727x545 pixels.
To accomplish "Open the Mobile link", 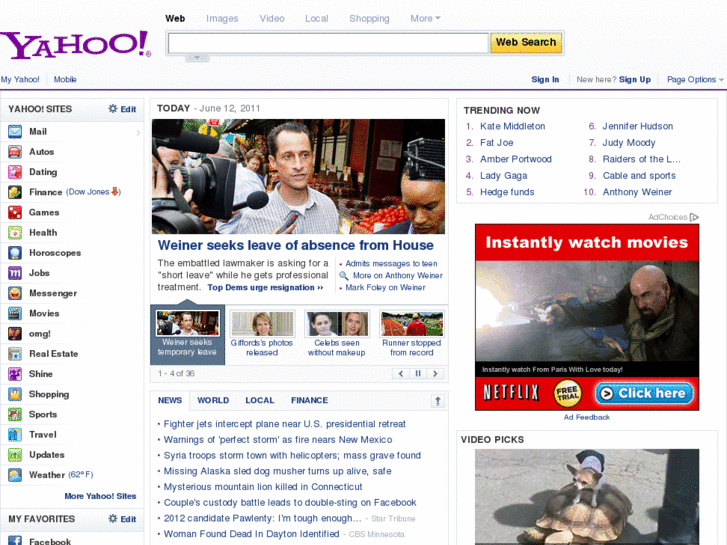I will [x=65, y=79].
